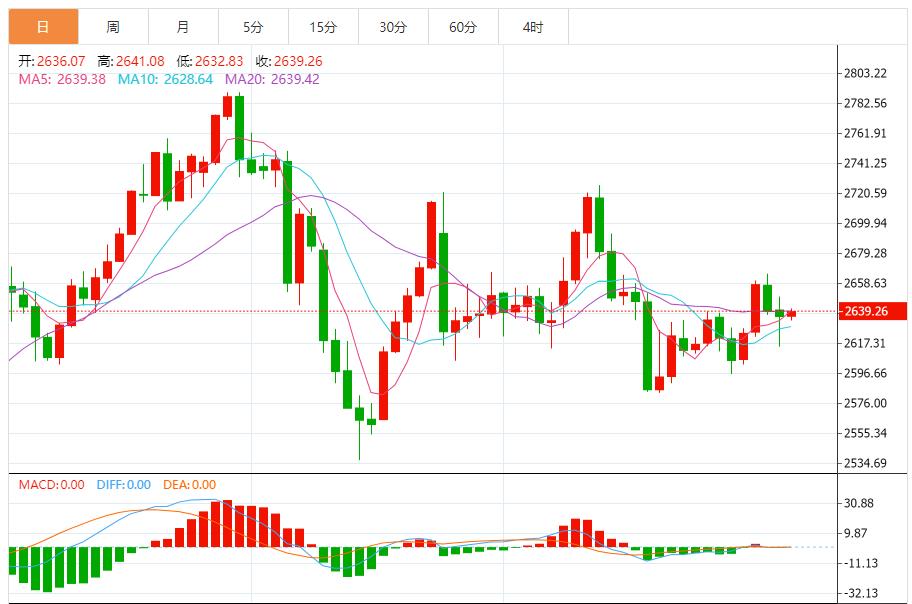Open the 60分 chart tab
Screen dimensions: 912x604
tap(462, 27)
